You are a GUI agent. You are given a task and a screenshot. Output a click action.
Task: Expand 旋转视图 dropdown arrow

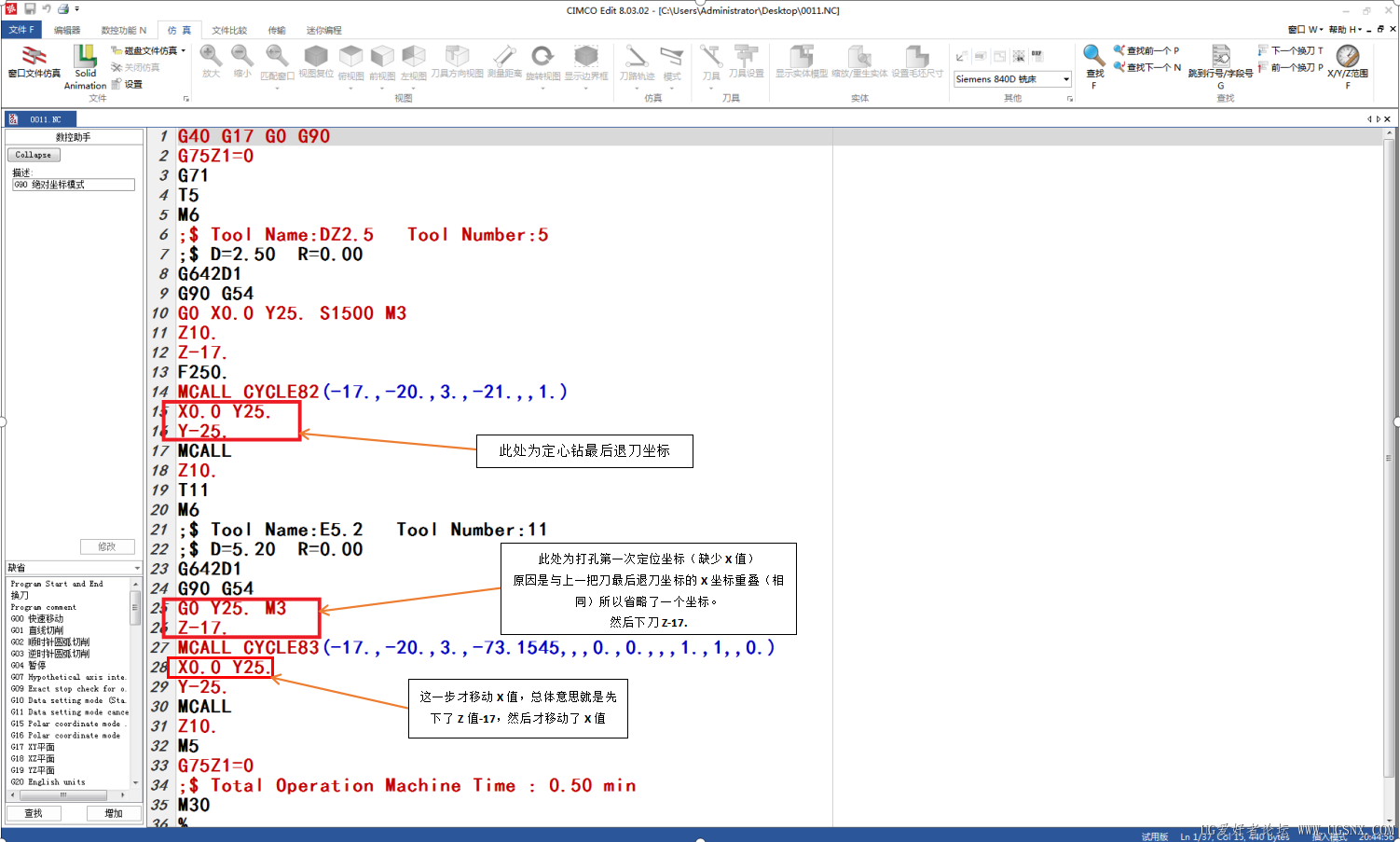pos(542,88)
